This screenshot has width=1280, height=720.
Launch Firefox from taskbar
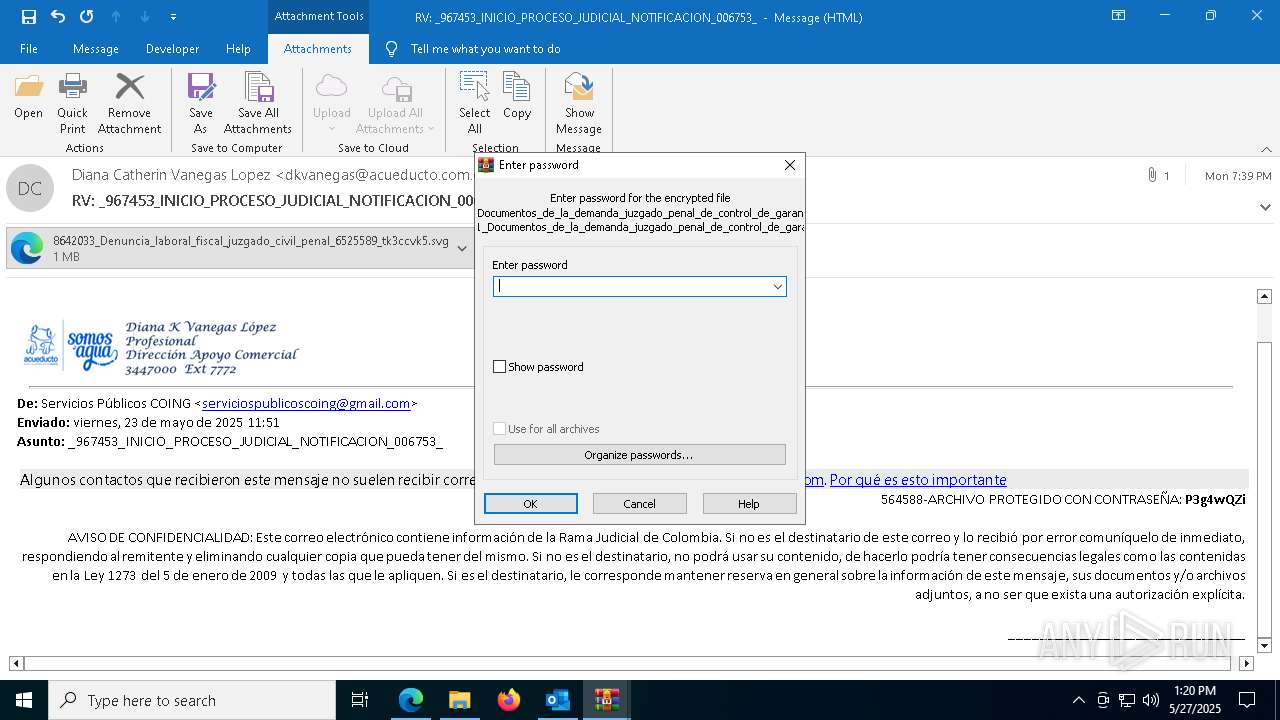[508, 700]
